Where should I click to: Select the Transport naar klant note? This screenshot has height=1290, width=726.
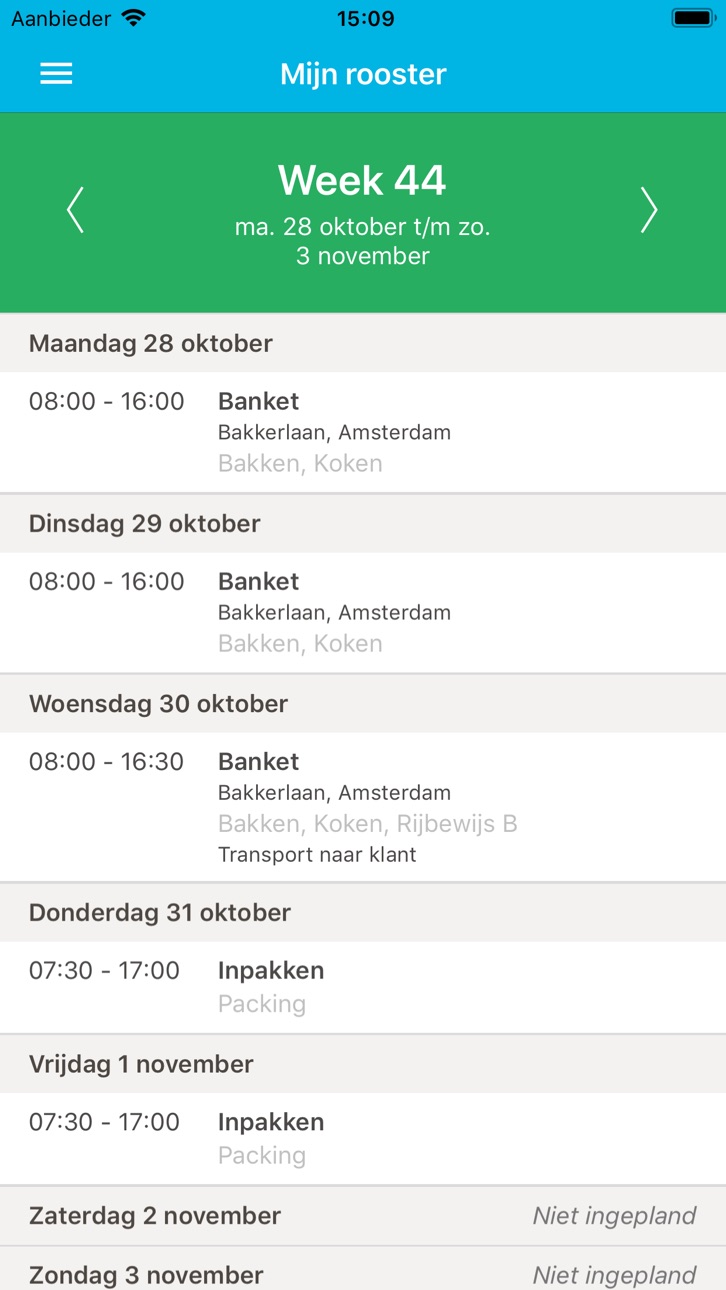(x=317, y=855)
